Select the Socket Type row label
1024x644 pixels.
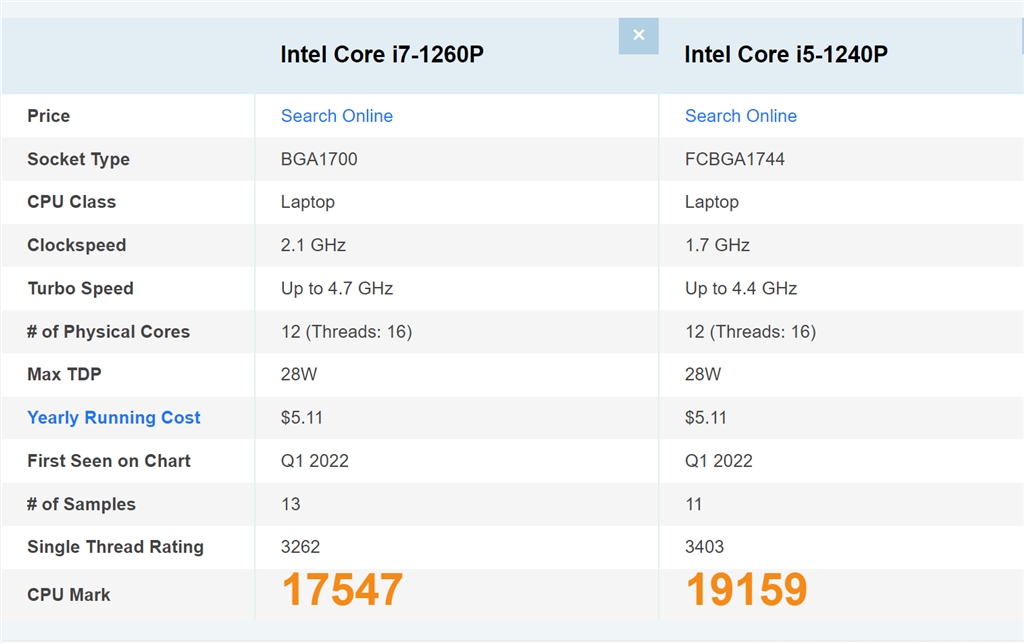pyautogui.click(x=78, y=159)
